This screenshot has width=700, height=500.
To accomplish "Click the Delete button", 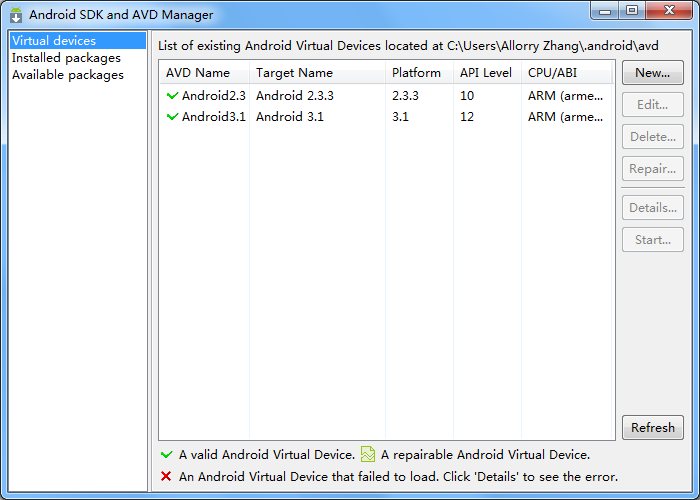I will (x=653, y=137).
